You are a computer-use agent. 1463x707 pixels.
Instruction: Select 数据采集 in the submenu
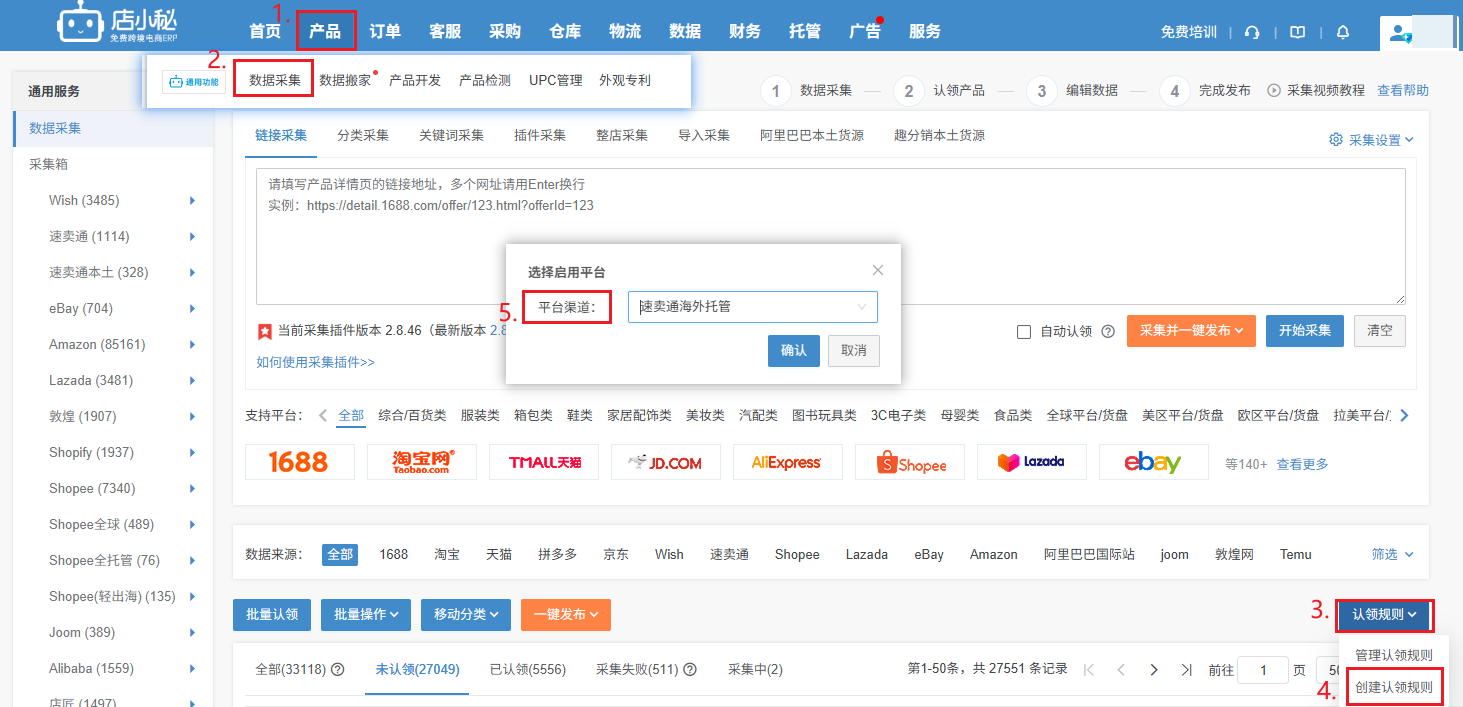[x=275, y=80]
